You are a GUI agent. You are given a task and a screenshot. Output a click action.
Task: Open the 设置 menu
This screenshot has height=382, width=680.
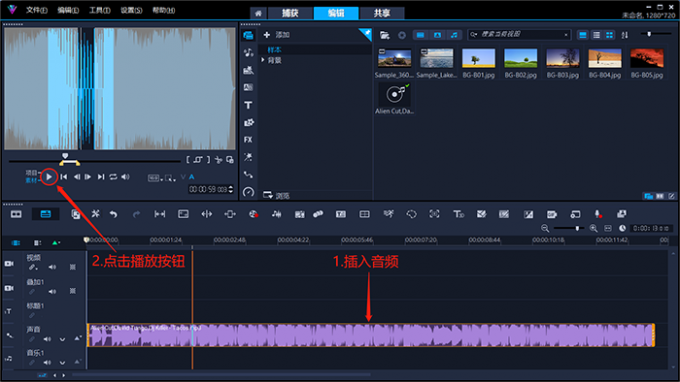click(x=131, y=10)
